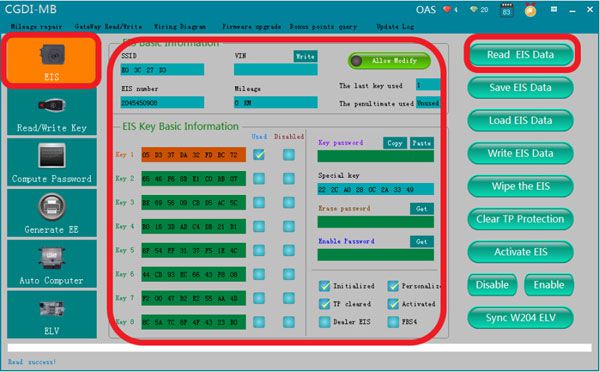
Task: Click Get next to Erase password
Action: pyautogui.click(x=422, y=209)
